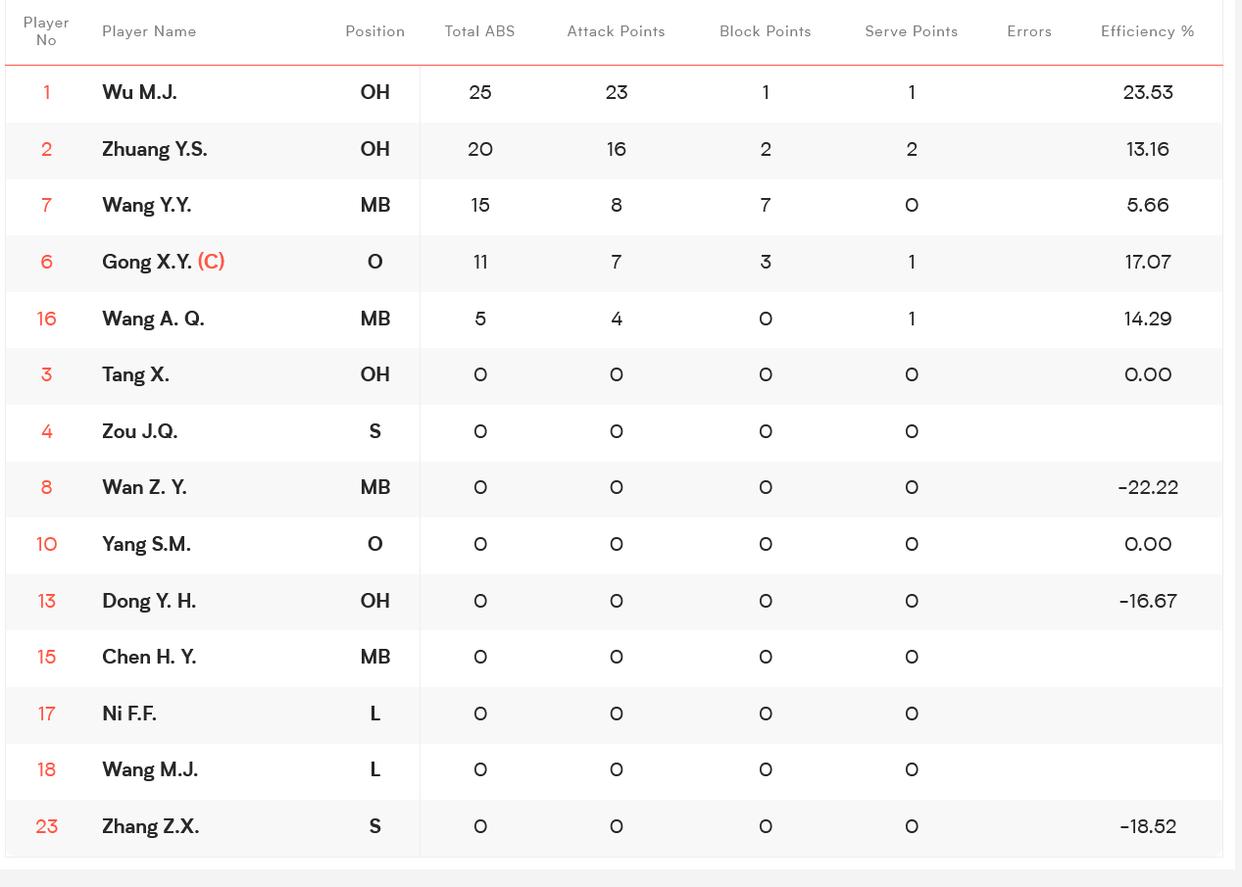
Task: Select player Gong X.Y. captain name
Action: [146, 262]
